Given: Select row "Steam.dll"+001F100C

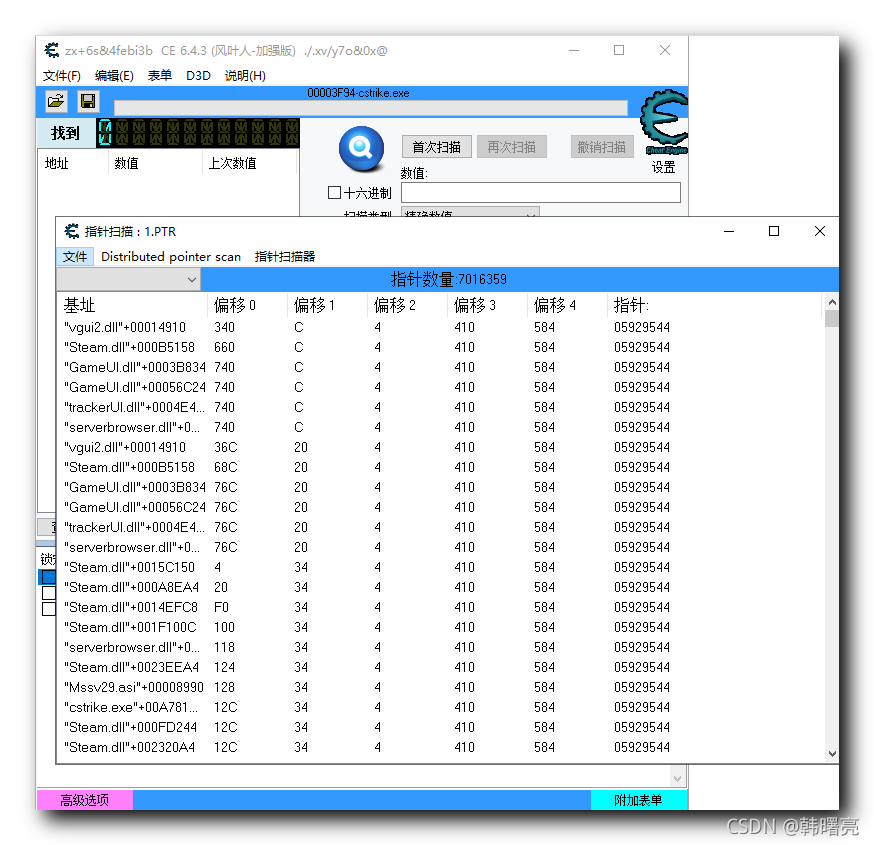Looking at the screenshot, I should click(x=440, y=628).
